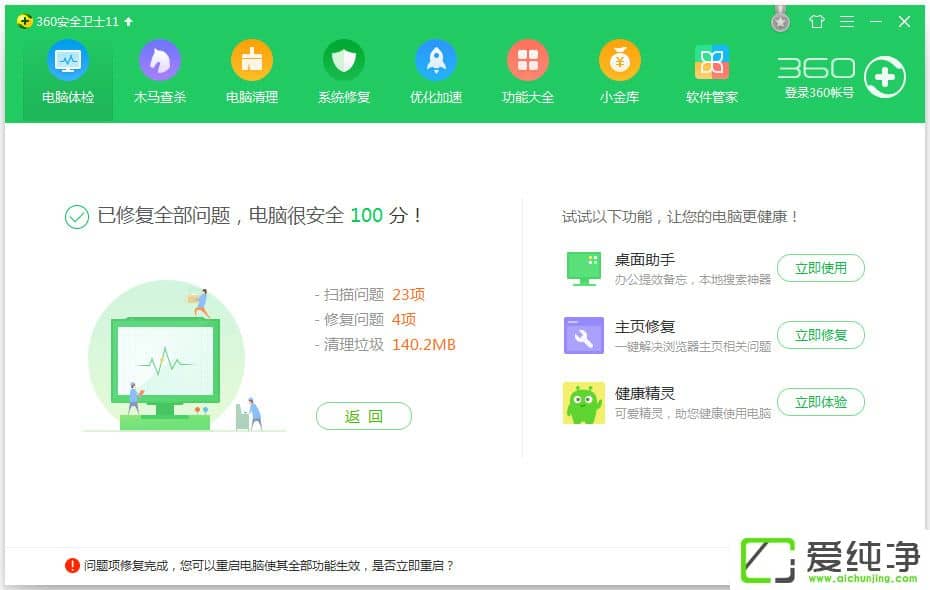
Task: Click the 系统修复 shield icon
Action: coord(344,61)
